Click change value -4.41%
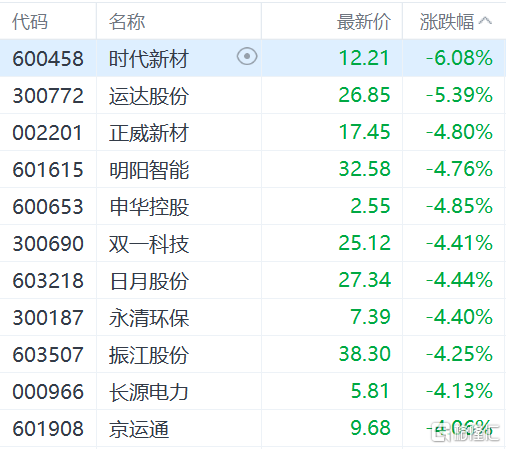Screen dimensions: 506x449 pyautogui.click(x=459, y=243)
